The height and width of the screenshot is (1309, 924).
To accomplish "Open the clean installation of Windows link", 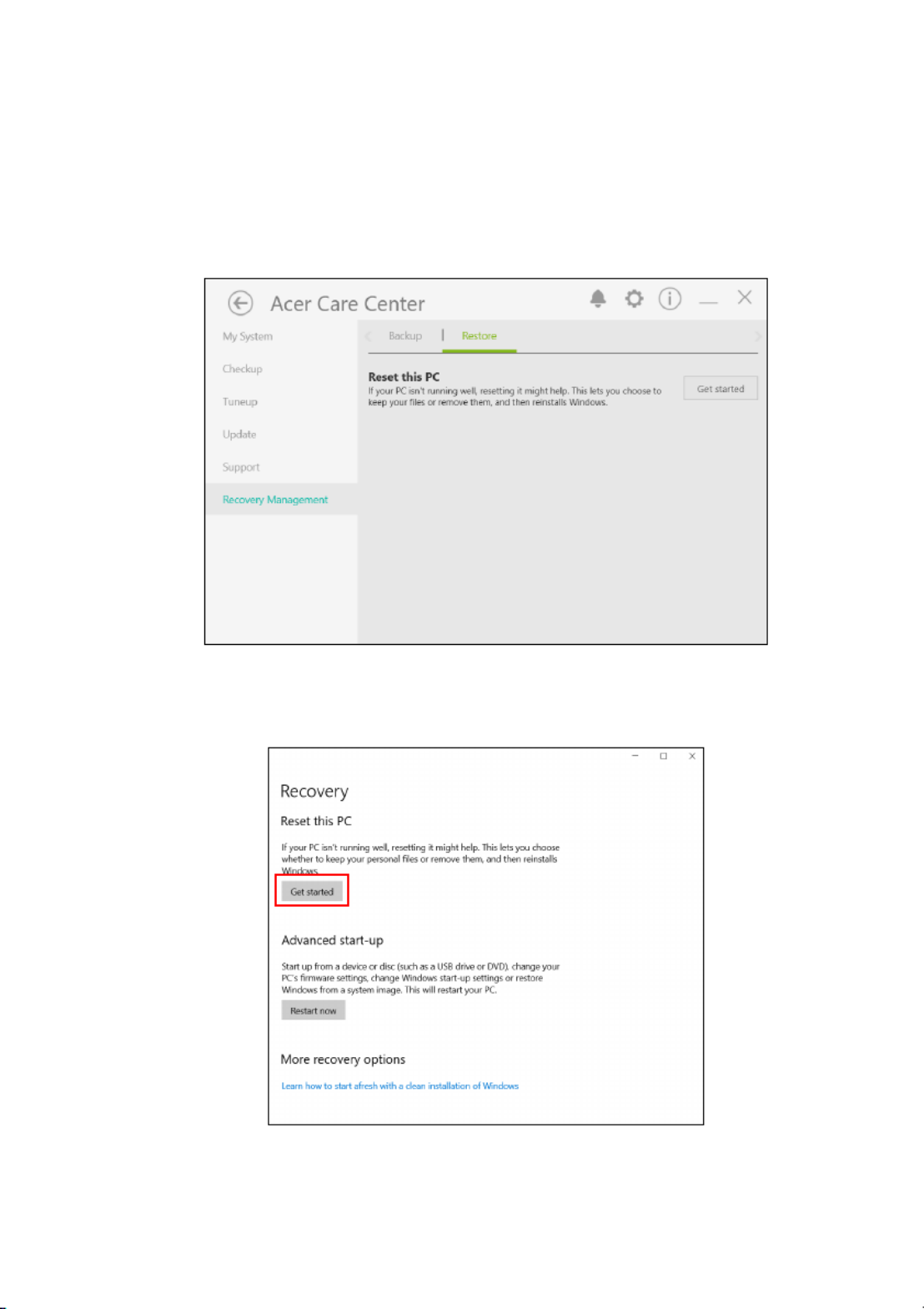I will coord(399,1085).
